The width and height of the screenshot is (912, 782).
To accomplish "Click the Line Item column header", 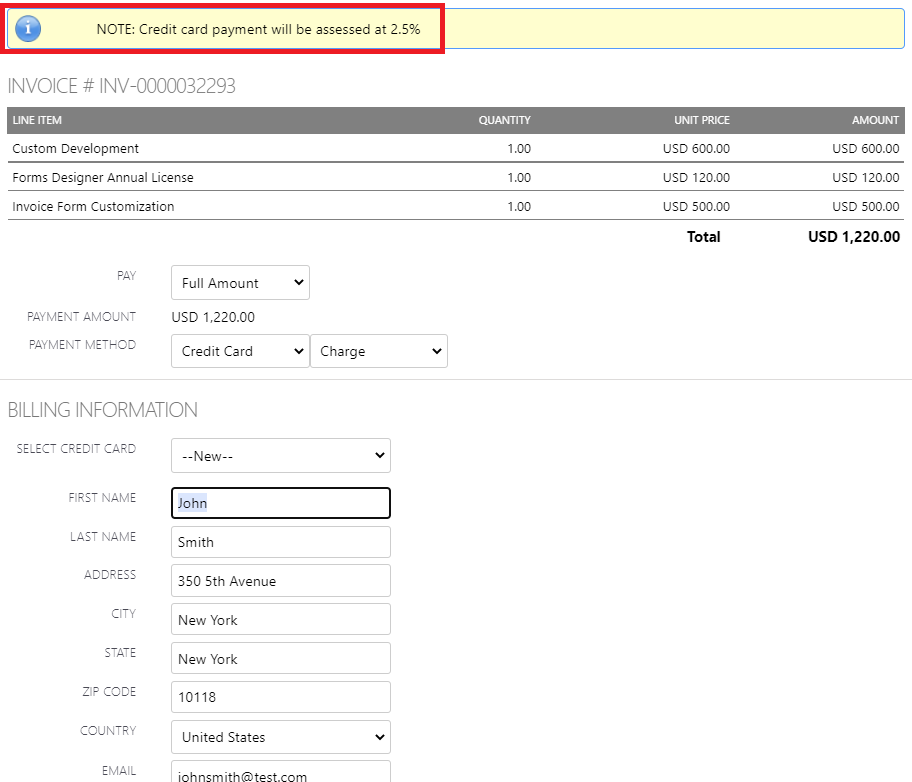I will [37, 120].
